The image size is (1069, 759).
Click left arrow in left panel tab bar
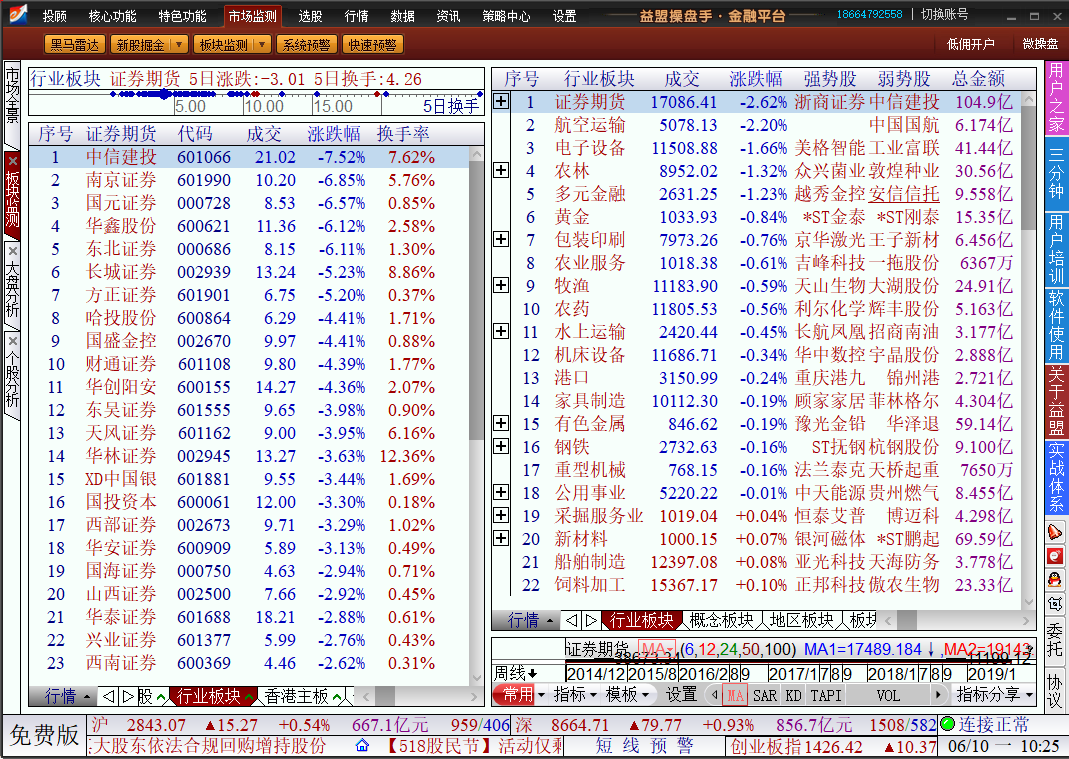108,696
